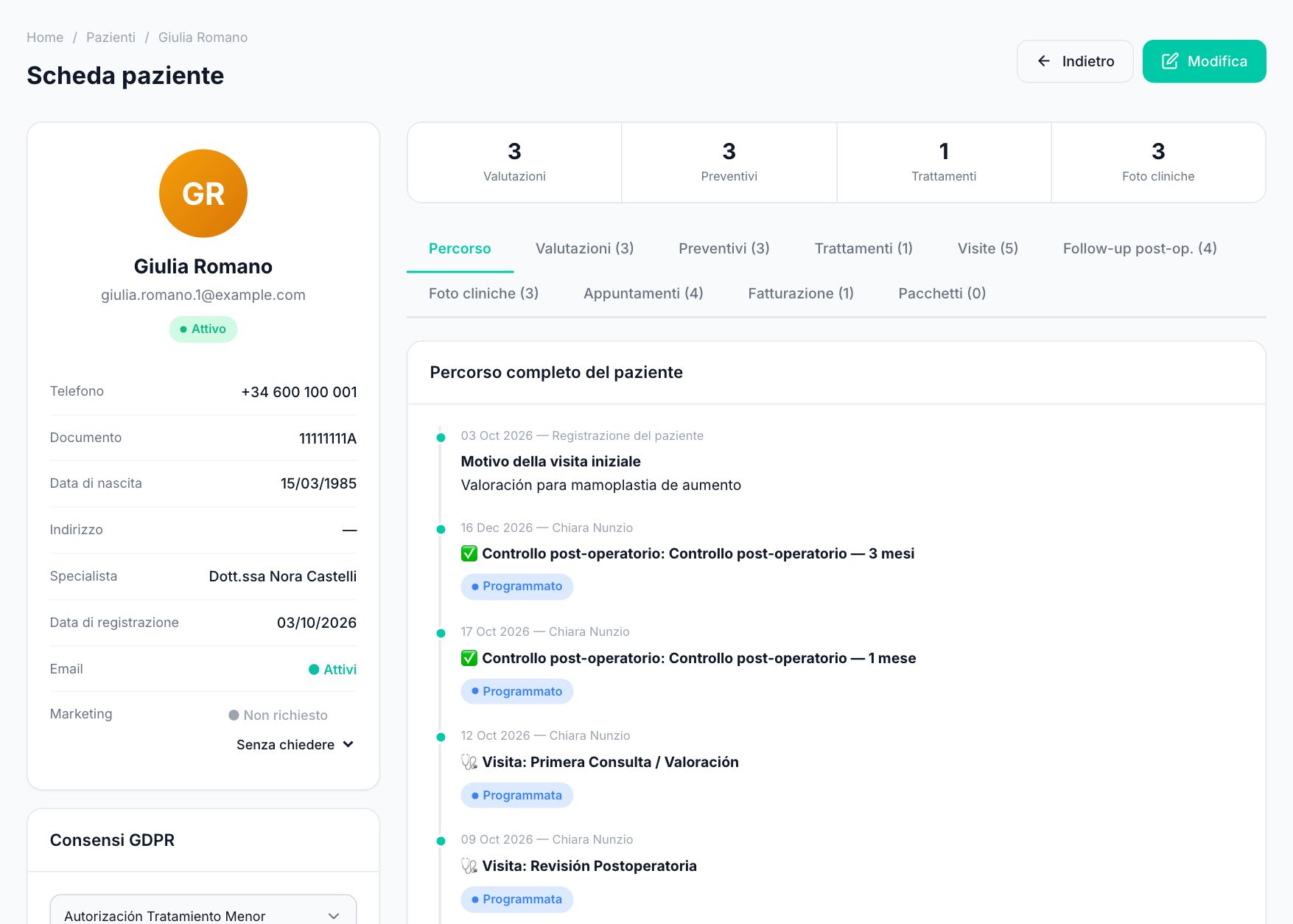Click the green checkmark icon for 1 mese
Image resolution: width=1293 pixels, height=924 pixels.
coord(469,658)
